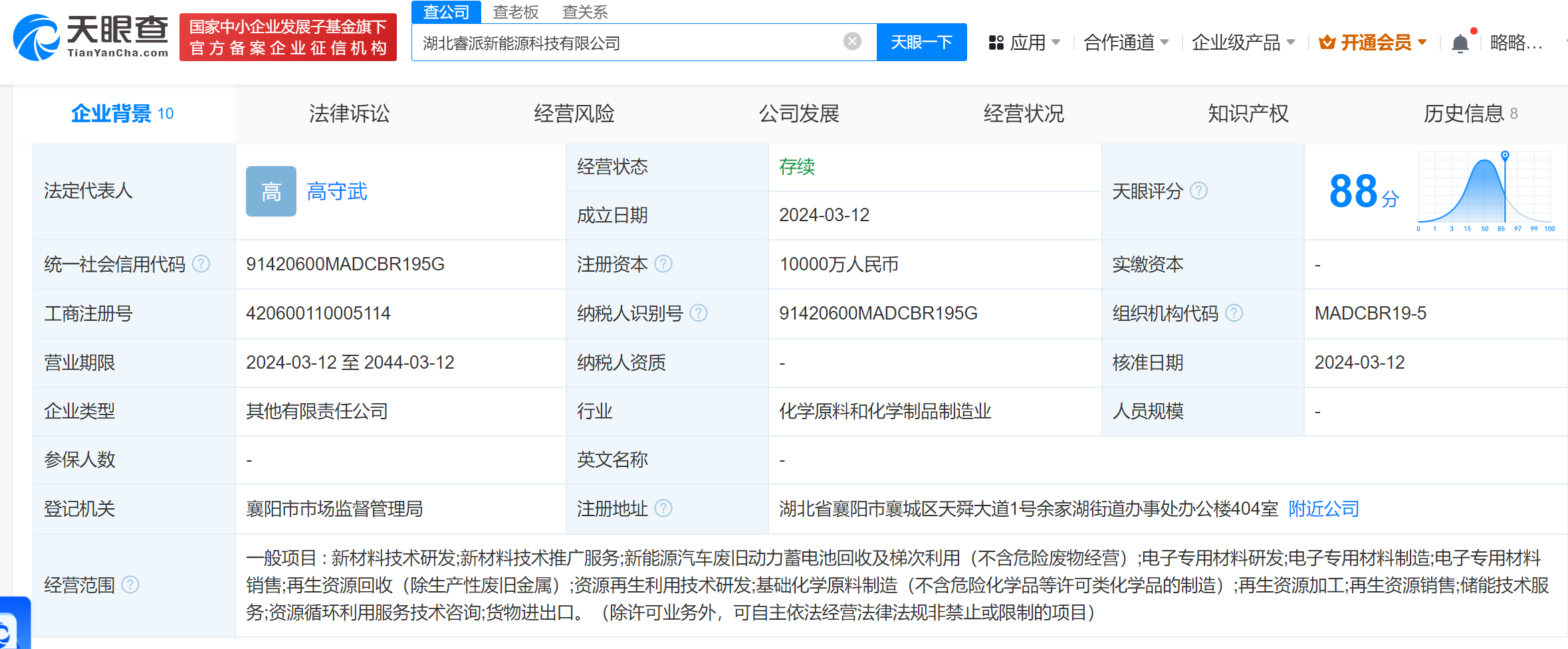Click the 附近公司 link
The width and height of the screenshot is (1568, 649).
1323,509
